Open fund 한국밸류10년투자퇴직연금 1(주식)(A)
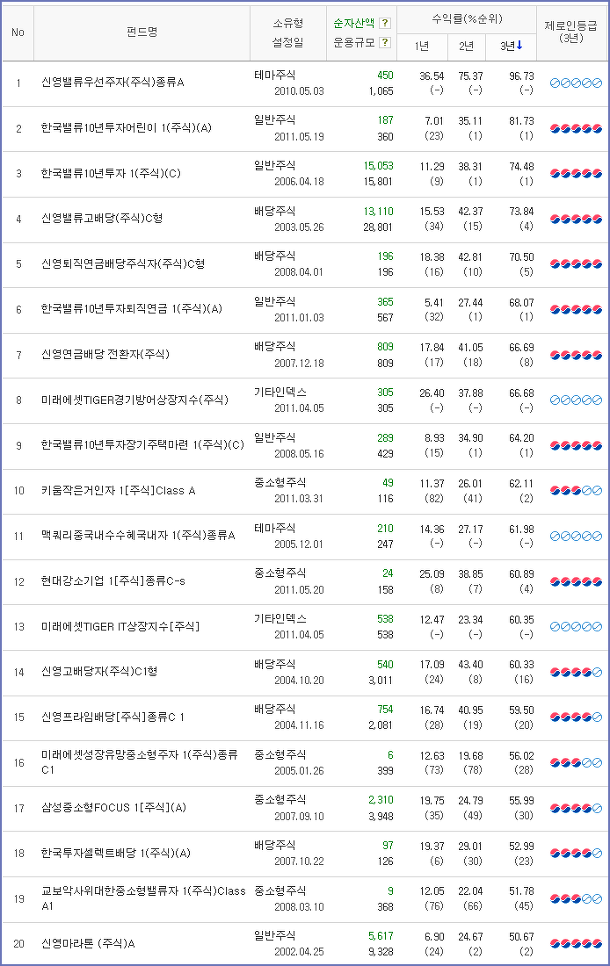The height and width of the screenshot is (966, 610). click(131, 309)
